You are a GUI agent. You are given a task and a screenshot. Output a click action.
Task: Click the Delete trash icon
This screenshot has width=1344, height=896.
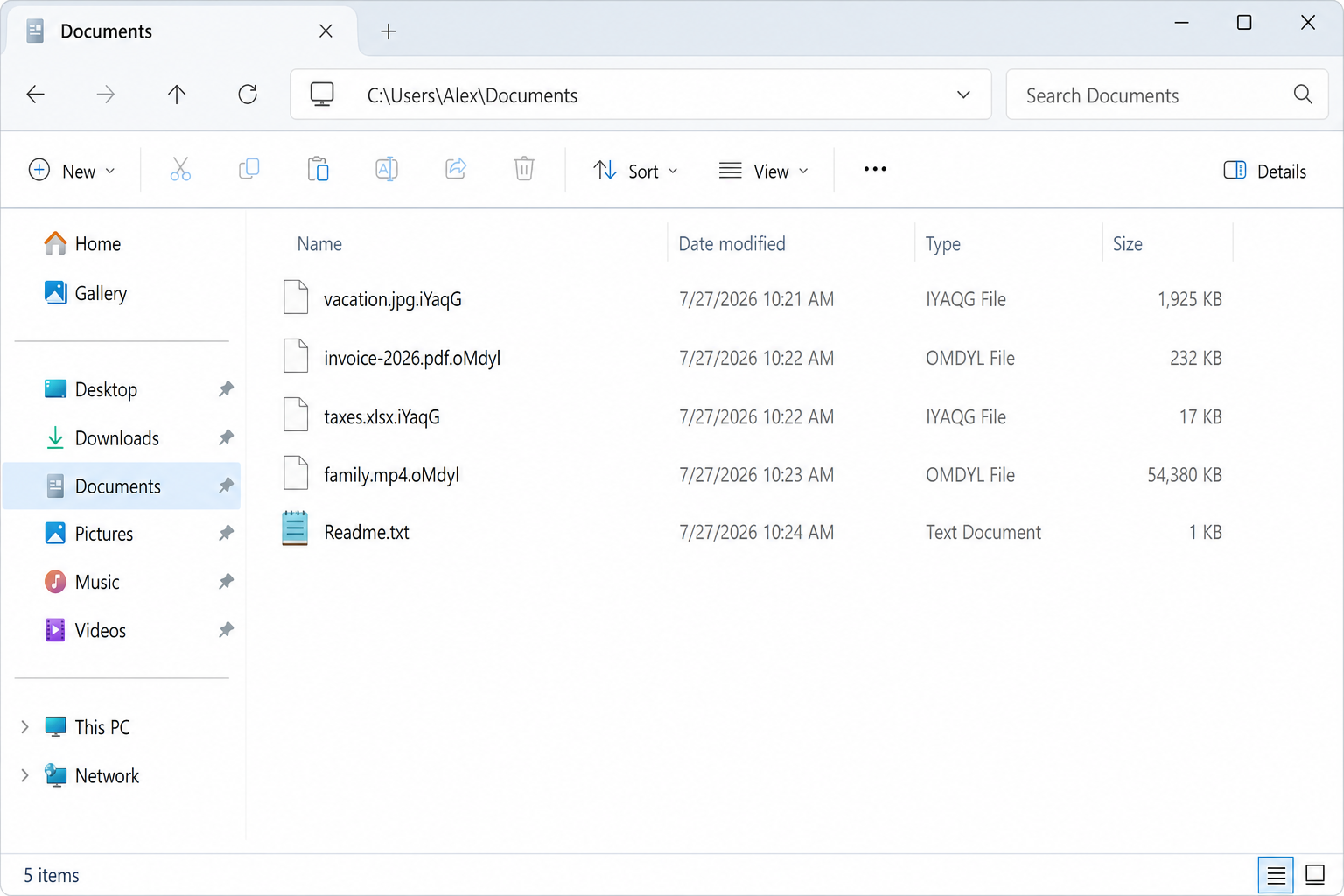(524, 169)
